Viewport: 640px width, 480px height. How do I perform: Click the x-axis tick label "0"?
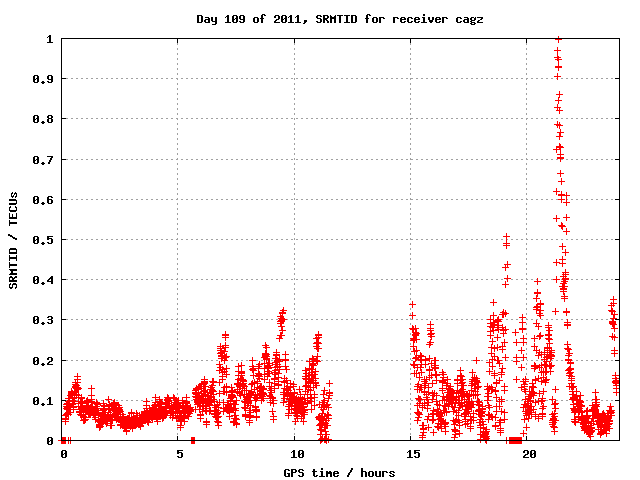(x=63, y=454)
